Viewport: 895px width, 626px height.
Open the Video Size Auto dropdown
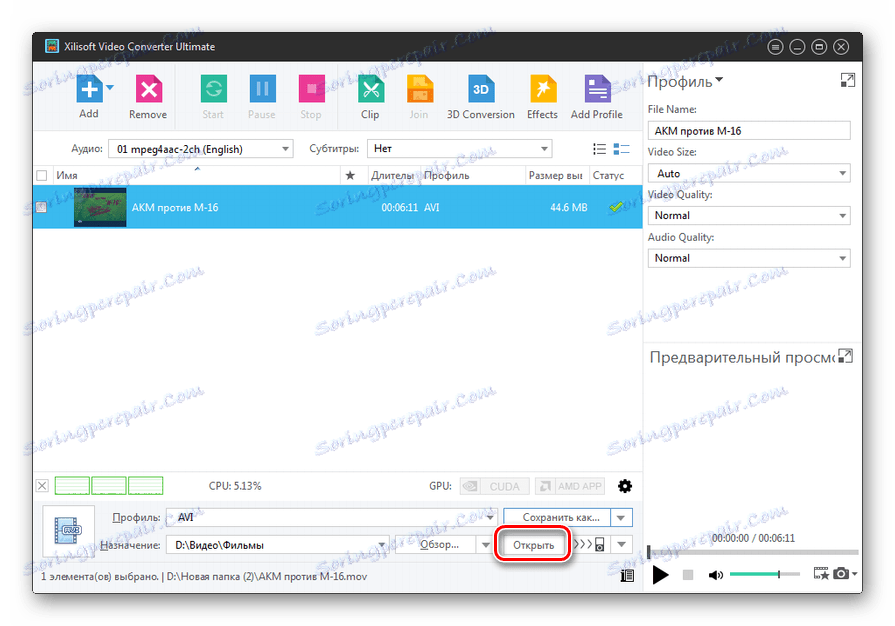coord(749,173)
